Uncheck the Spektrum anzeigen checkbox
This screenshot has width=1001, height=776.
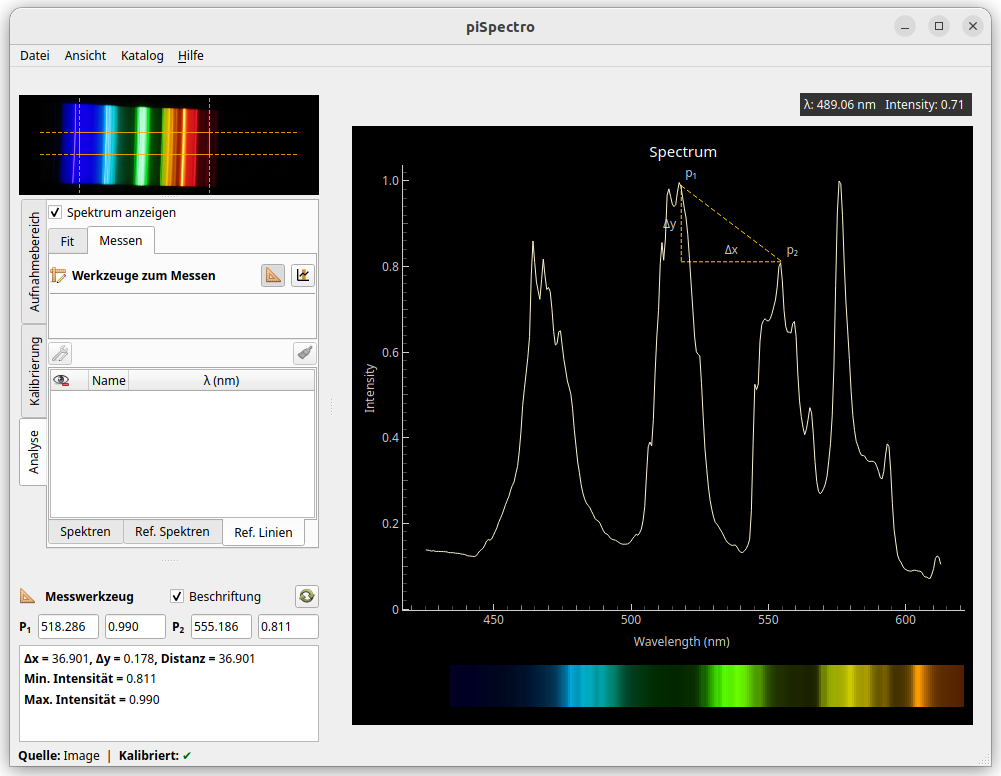tap(56, 212)
